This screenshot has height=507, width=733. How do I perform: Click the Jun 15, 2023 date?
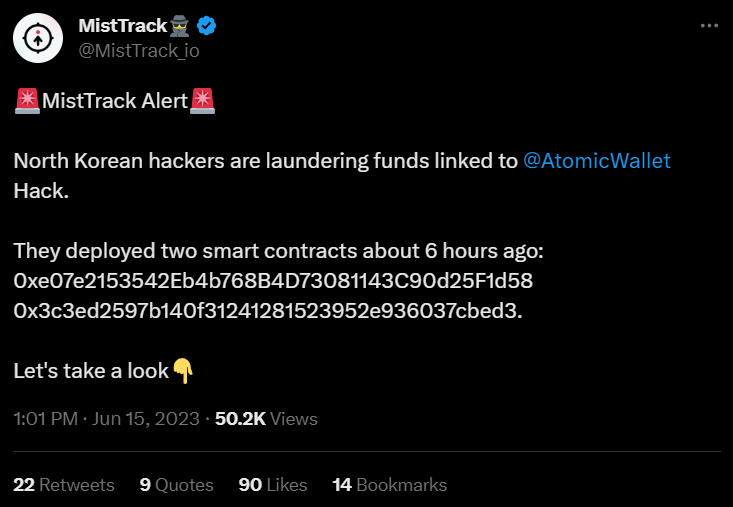(144, 419)
